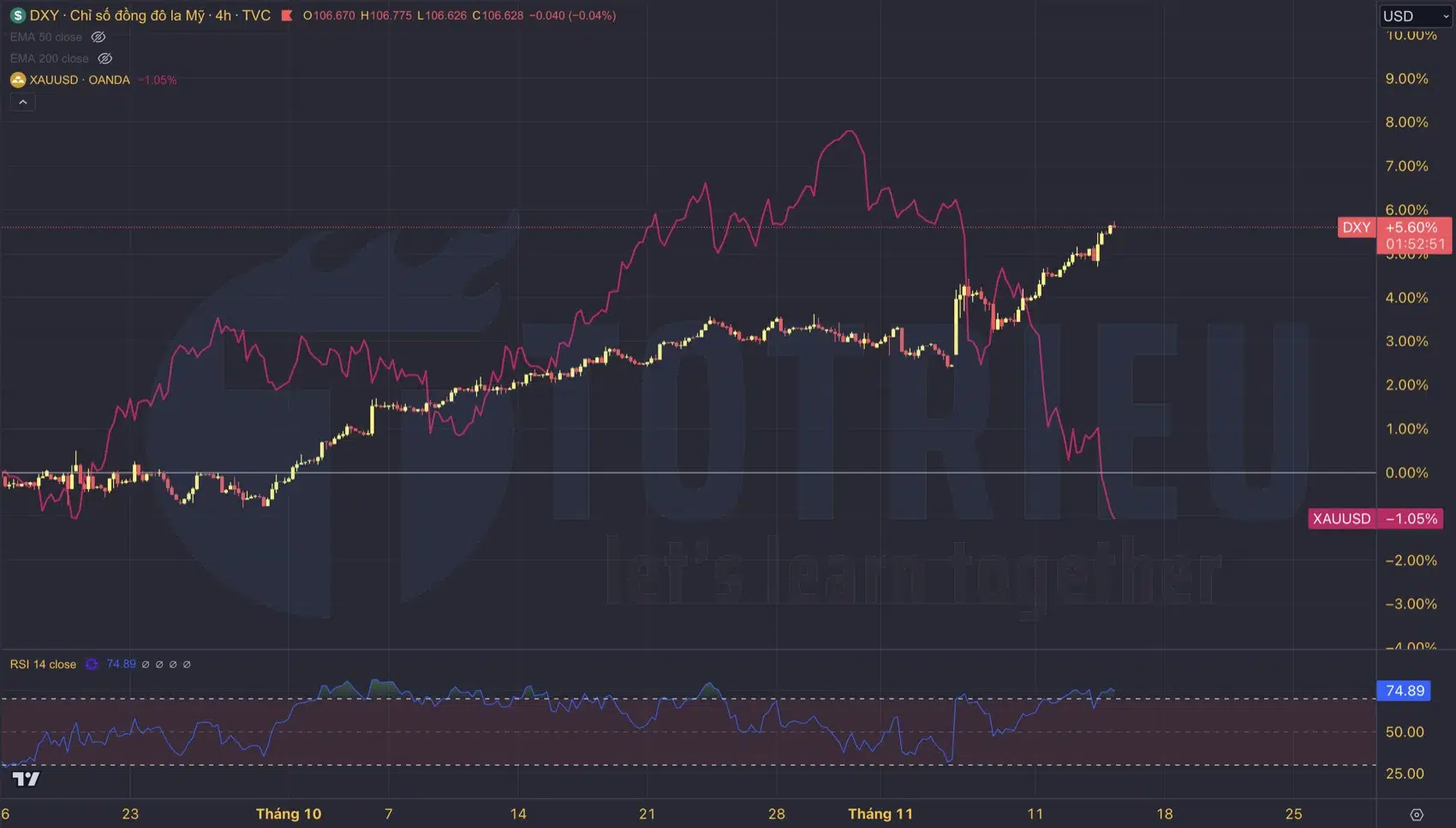Image resolution: width=1456 pixels, height=828 pixels.
Task: Open the TradingView logo link
Action: [x=26, y=778]
